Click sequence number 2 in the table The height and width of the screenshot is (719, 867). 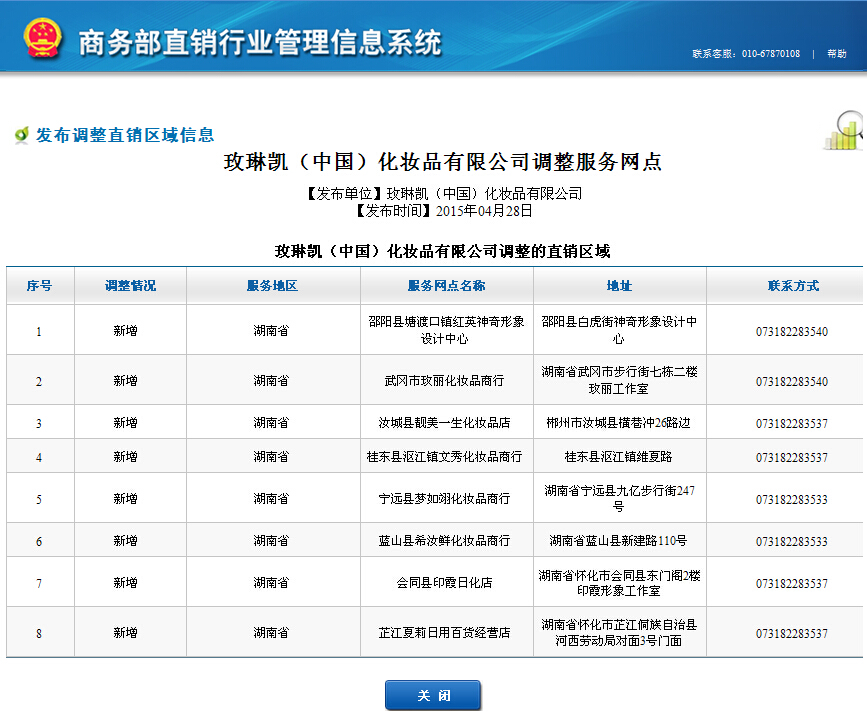(x=39, y=382)
